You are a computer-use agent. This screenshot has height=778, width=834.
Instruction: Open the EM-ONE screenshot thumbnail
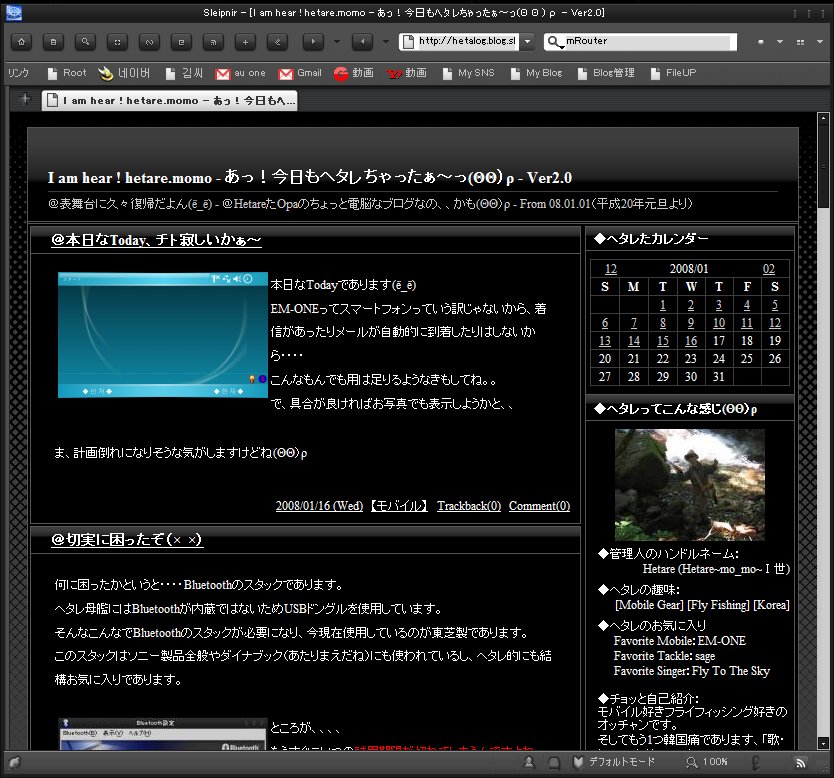pyautogui.click(x=163, y=335)
